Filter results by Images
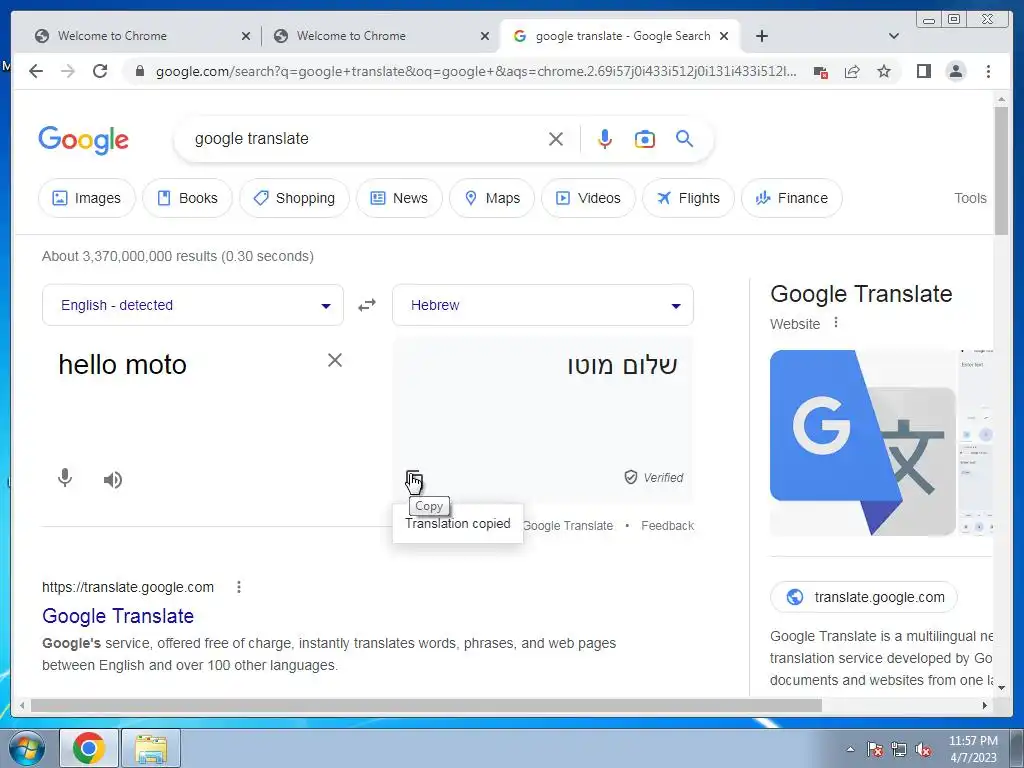The height and width of the screenshot is (768, 1024). pyautogui.click(x=87, y=198)
